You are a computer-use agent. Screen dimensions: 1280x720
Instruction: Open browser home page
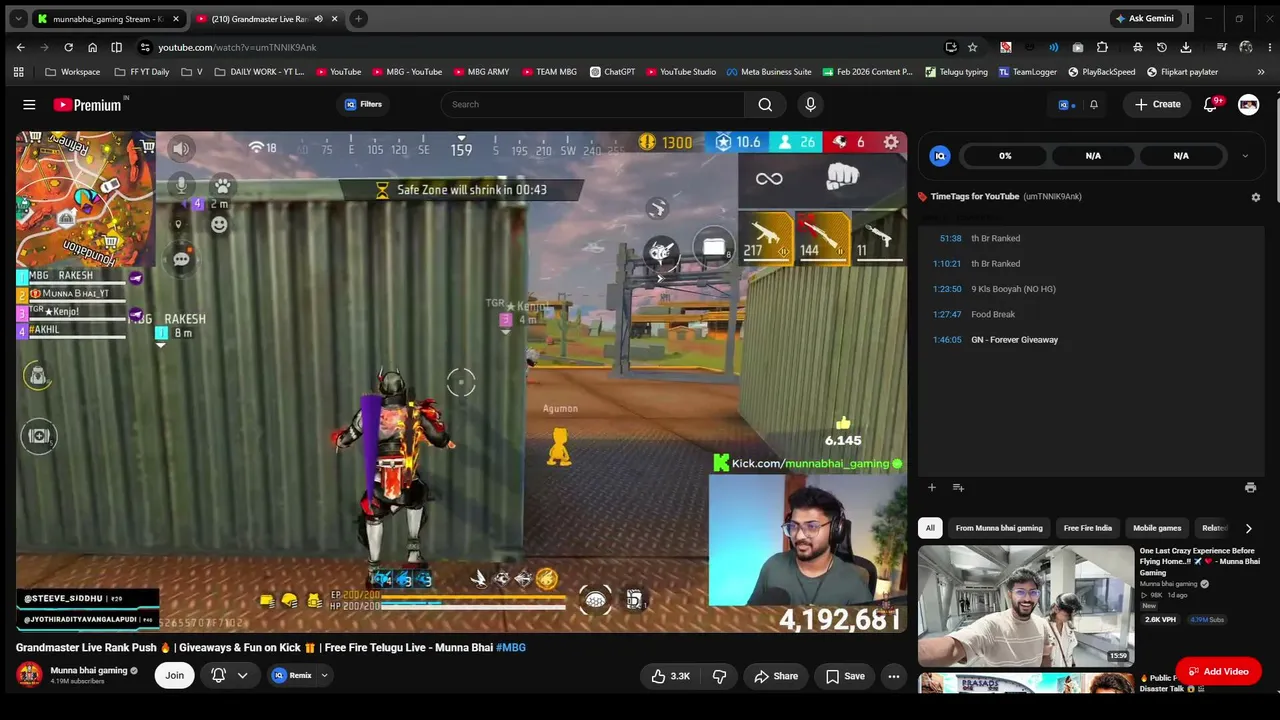coord(92,47)
